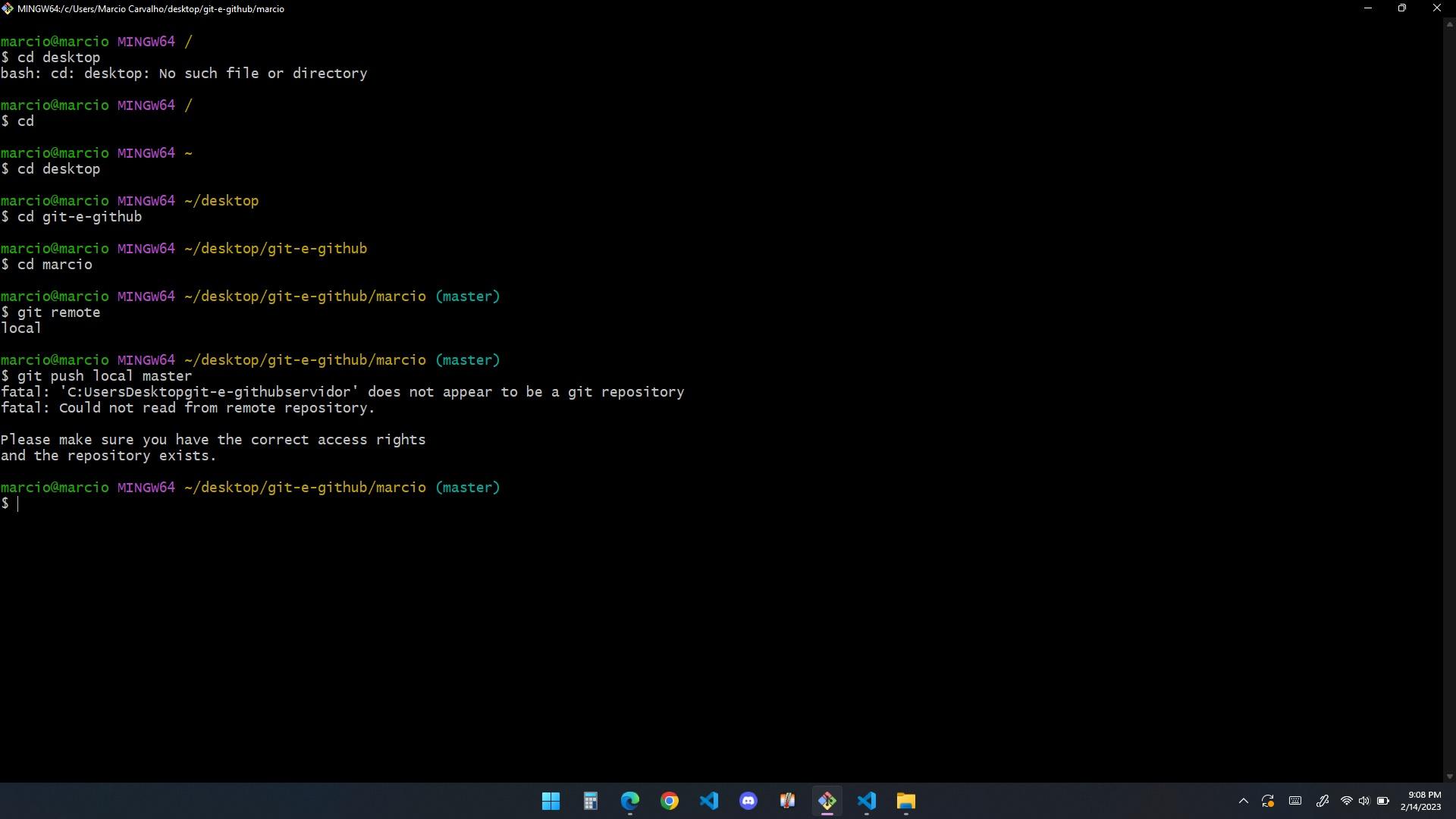
Task: Open Microsoft Edge from the taskbar
Action: click(630, 801)
